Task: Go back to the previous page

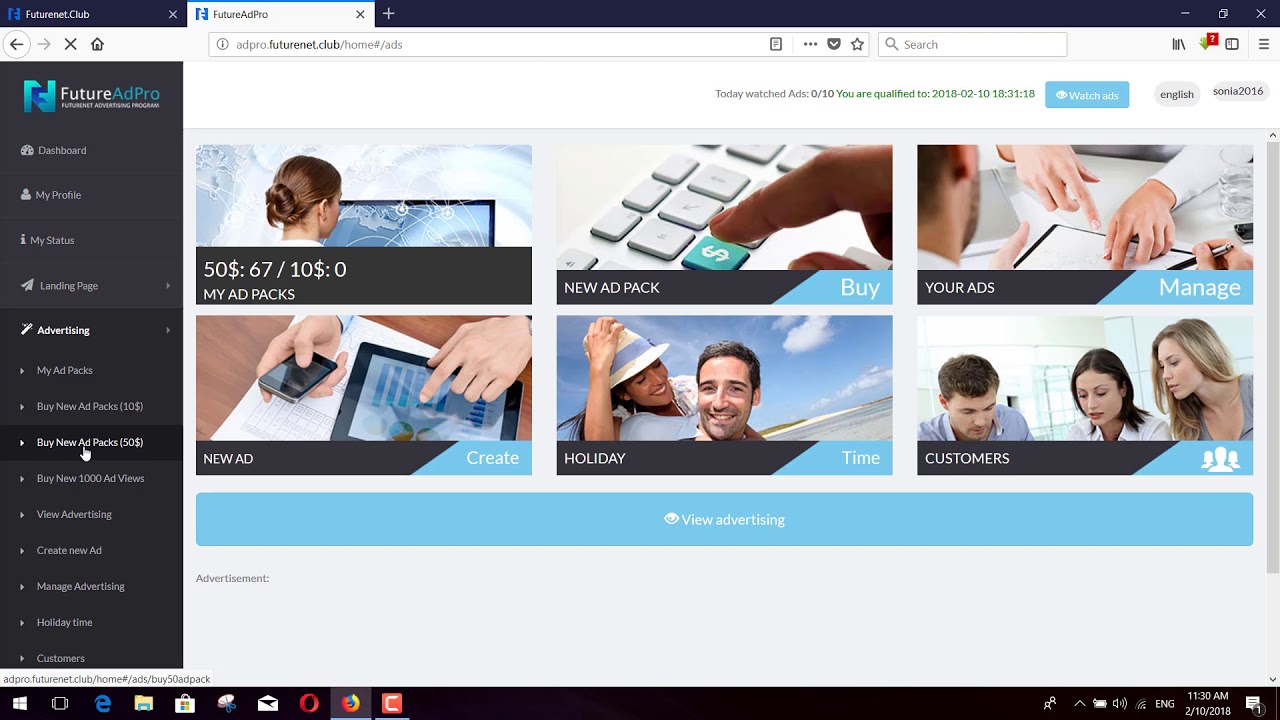Action: [x=16, y=44]
